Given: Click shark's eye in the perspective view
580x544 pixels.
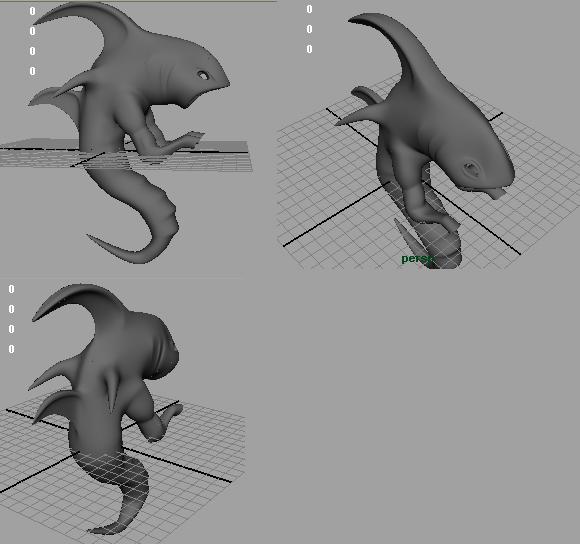Looking at the screenshot, I should (471, 169).
